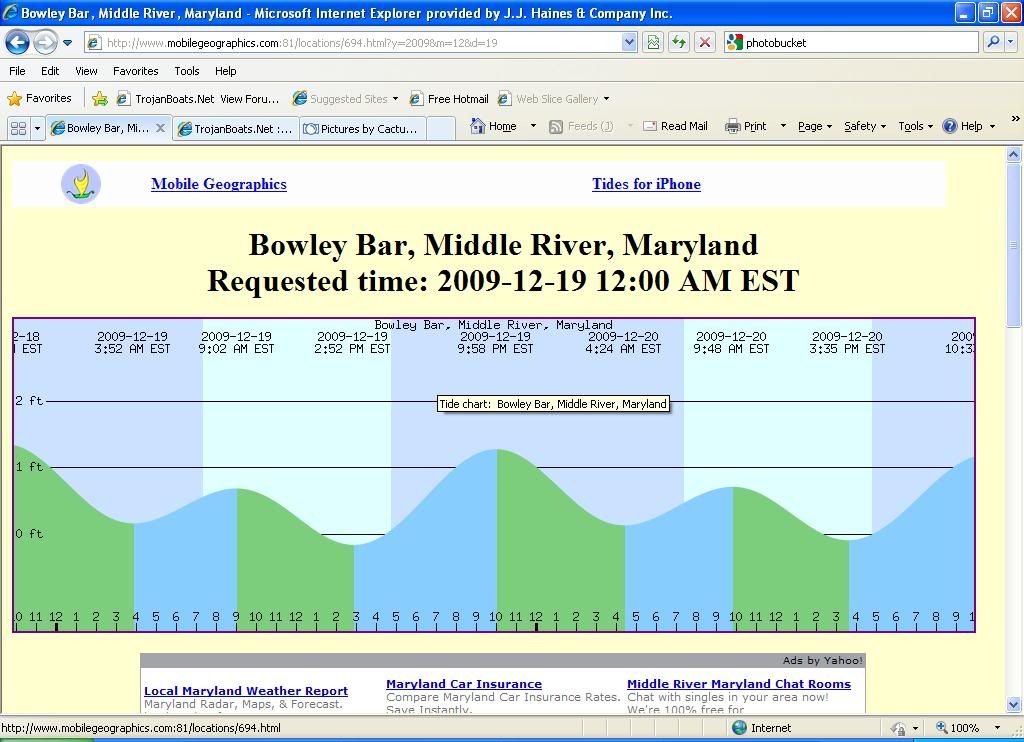Open TrojanBoats.Net View Forum favorite link
The image size is (1024, 742).
(x=198, y=99)
